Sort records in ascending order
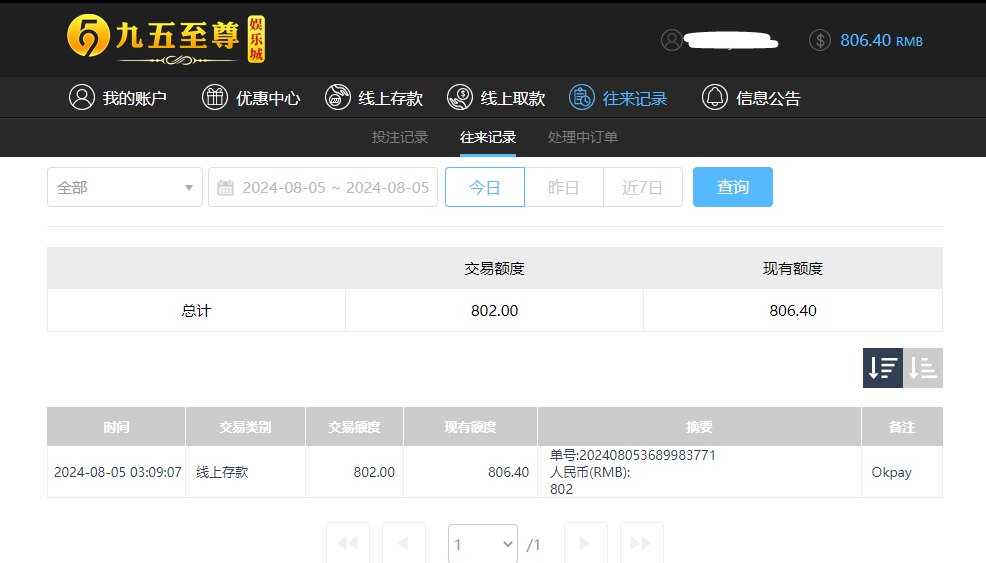The height and width of the screenshot is (563, 986). 923,368
